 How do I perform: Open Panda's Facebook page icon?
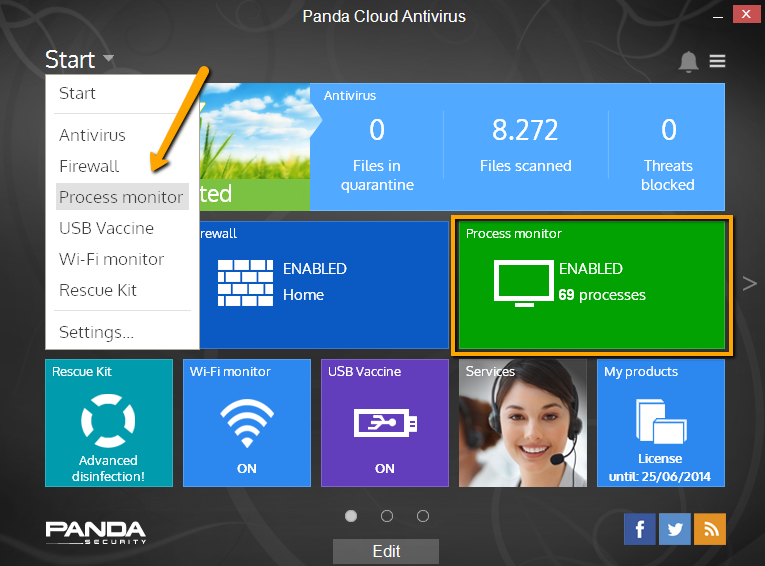[640, 529]
